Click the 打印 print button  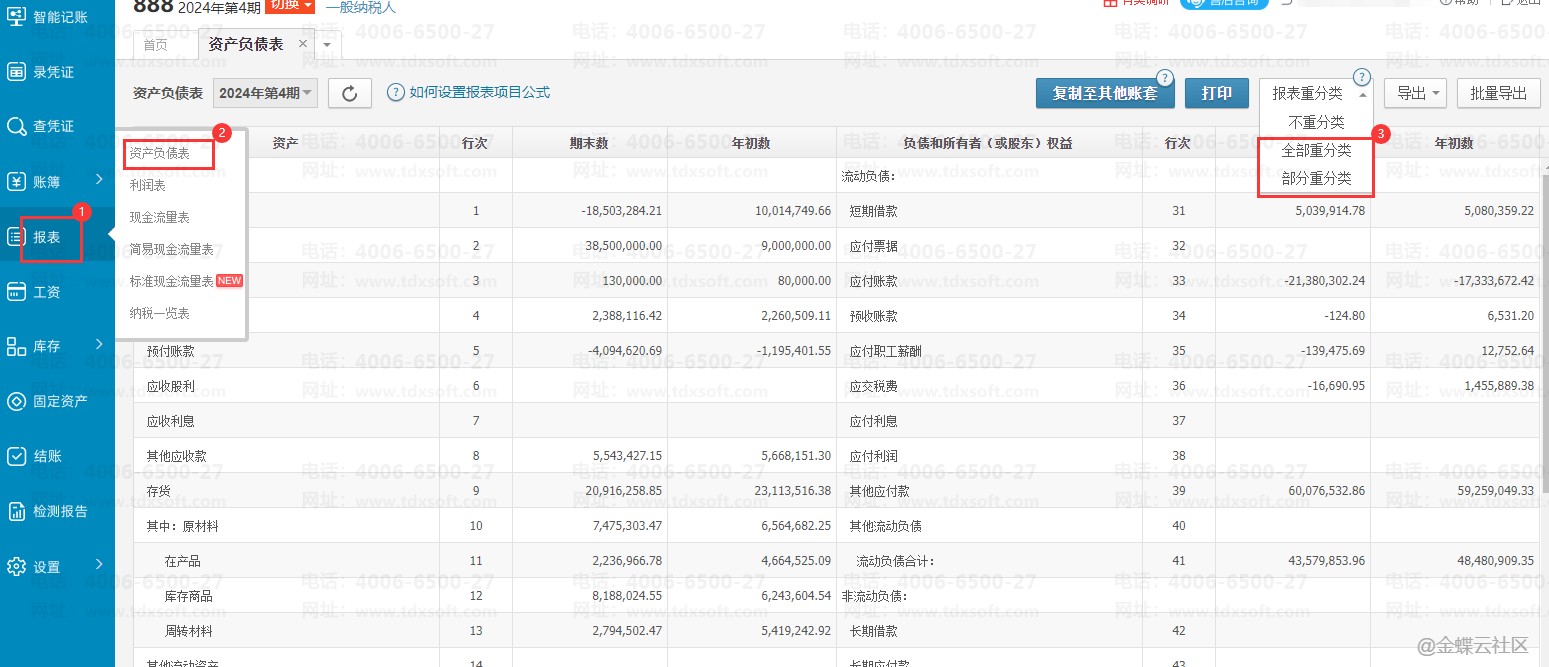pos(1217,93)
